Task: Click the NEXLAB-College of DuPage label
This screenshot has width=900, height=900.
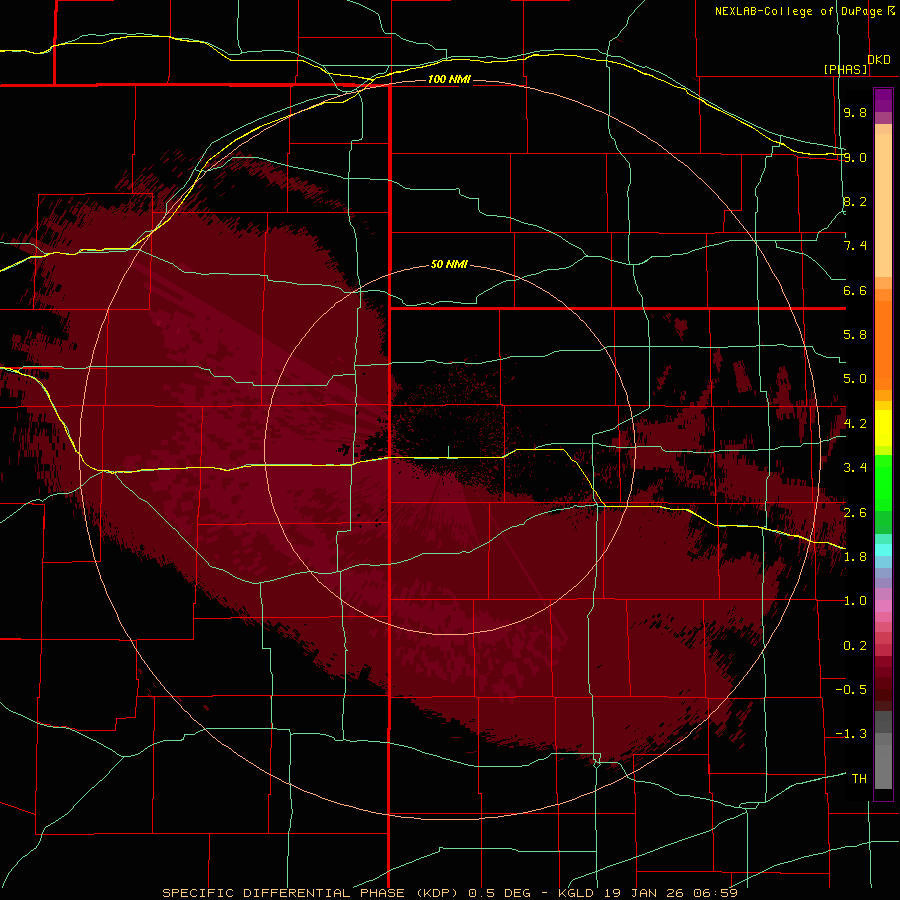Action: click(799, 11)
